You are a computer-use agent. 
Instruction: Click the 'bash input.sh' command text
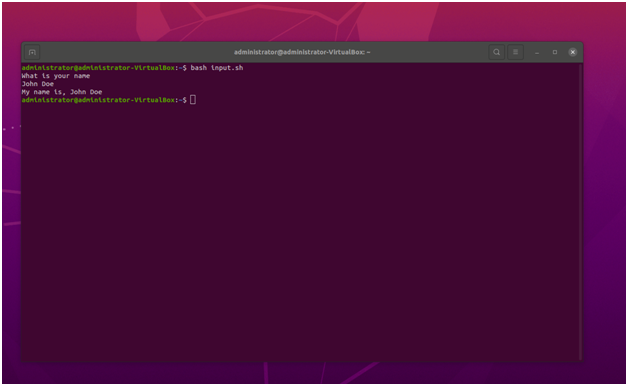tap(217, 68)
